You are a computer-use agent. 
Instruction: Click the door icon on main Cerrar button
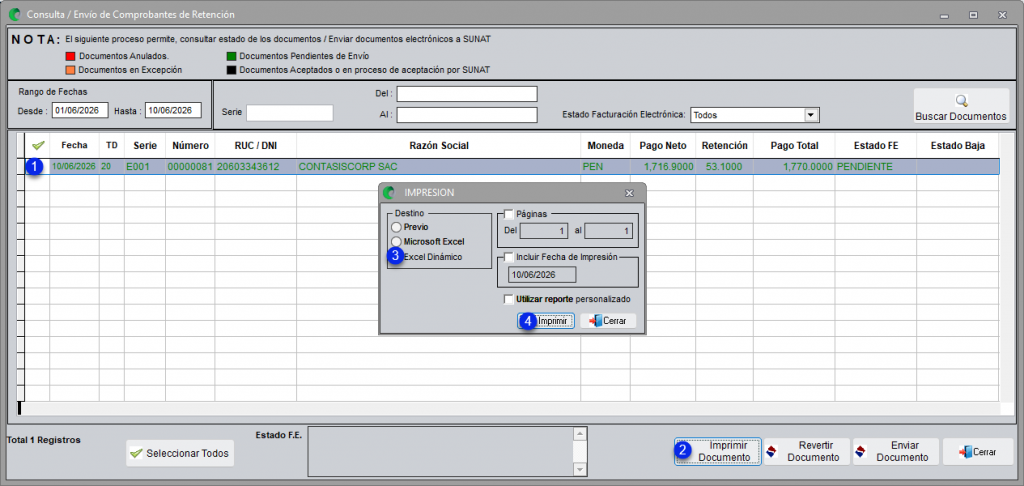coord(965,451)
